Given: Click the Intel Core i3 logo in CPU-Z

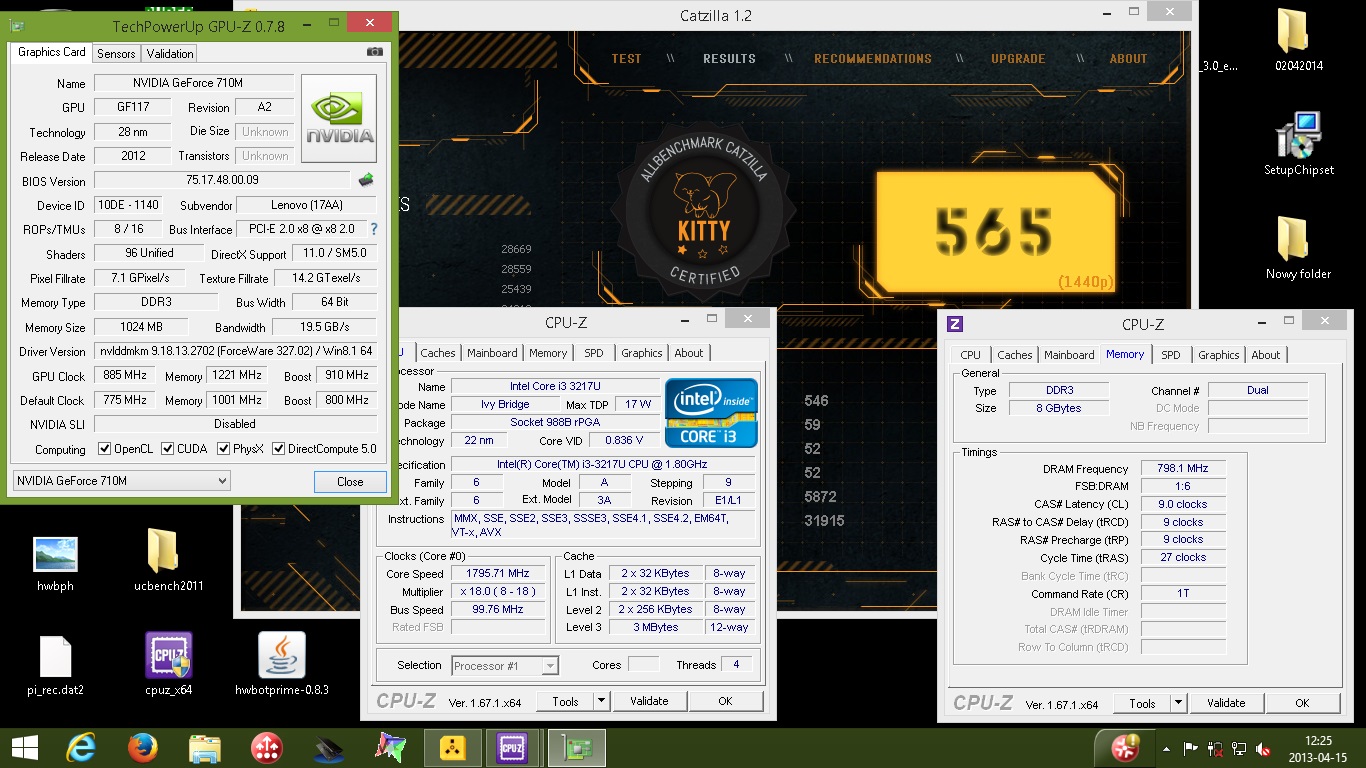Looking at the screenshot, I should click(x=711, y=414).
